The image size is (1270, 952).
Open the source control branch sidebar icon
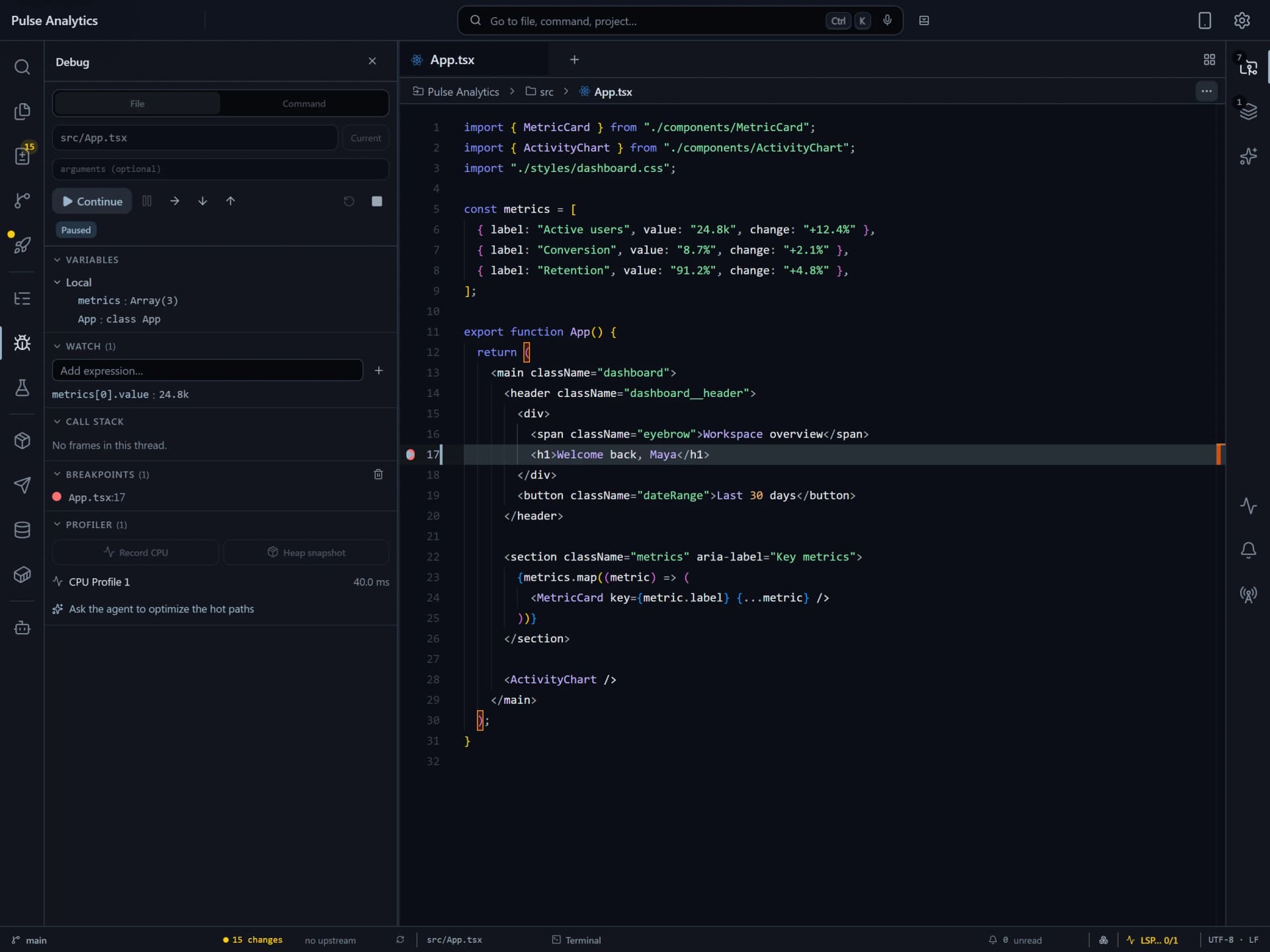(x=22, y=200)
